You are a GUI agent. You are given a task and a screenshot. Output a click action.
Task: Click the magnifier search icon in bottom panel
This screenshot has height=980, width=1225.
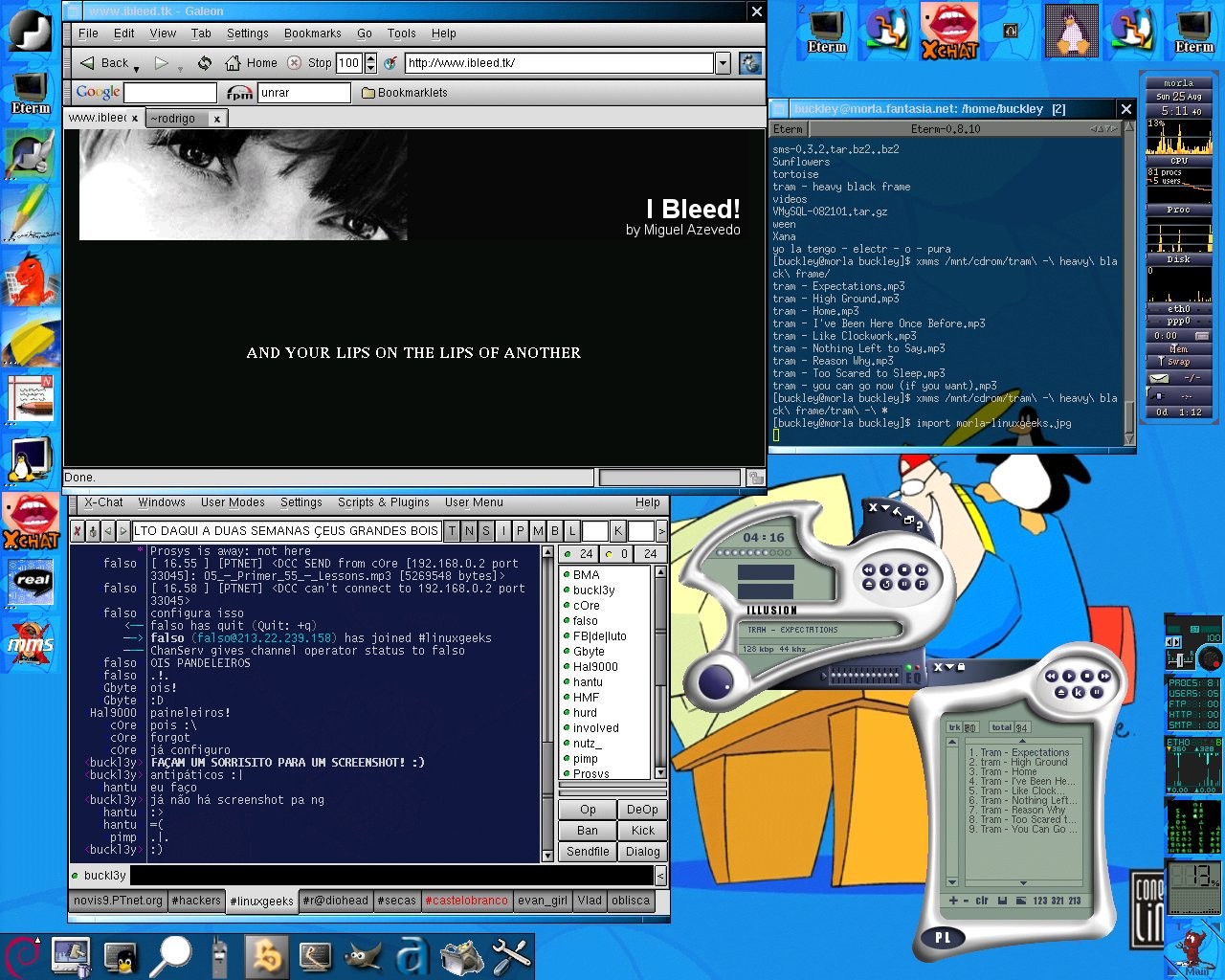point(173,955)
